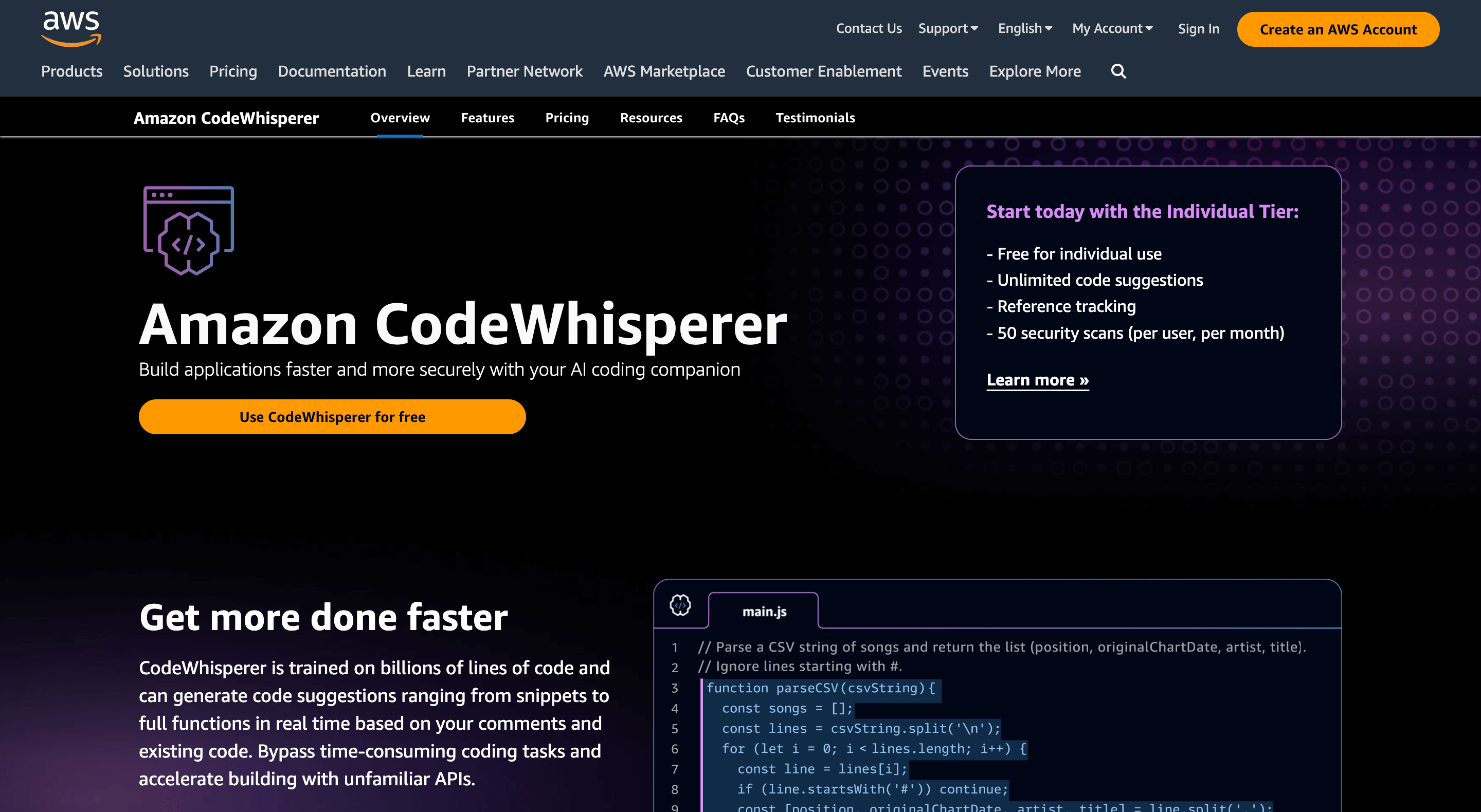Select the Pricing tab in CodeWhisperer subnav
Image resolution: width=1481 pixels, height=812 pixels.
(567, 118)
